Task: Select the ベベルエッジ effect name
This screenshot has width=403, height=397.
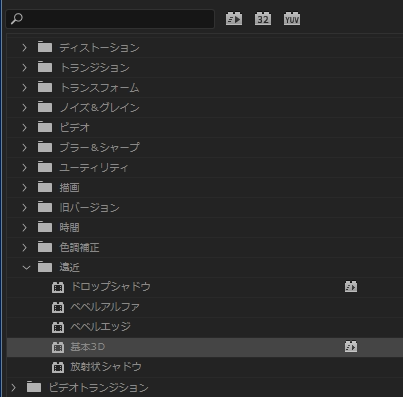Action: 100,327
